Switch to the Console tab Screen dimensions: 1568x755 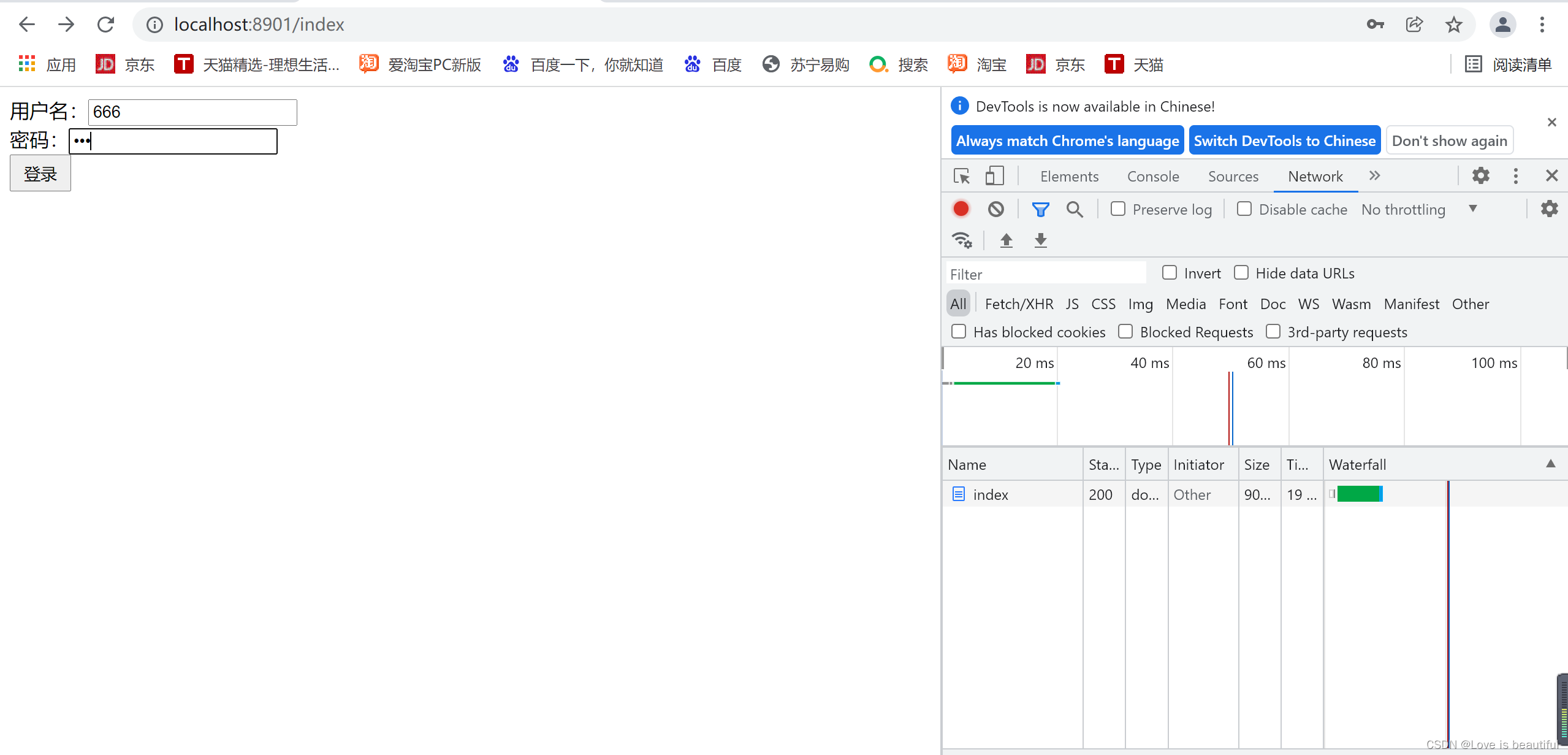tap(1152, 177)
